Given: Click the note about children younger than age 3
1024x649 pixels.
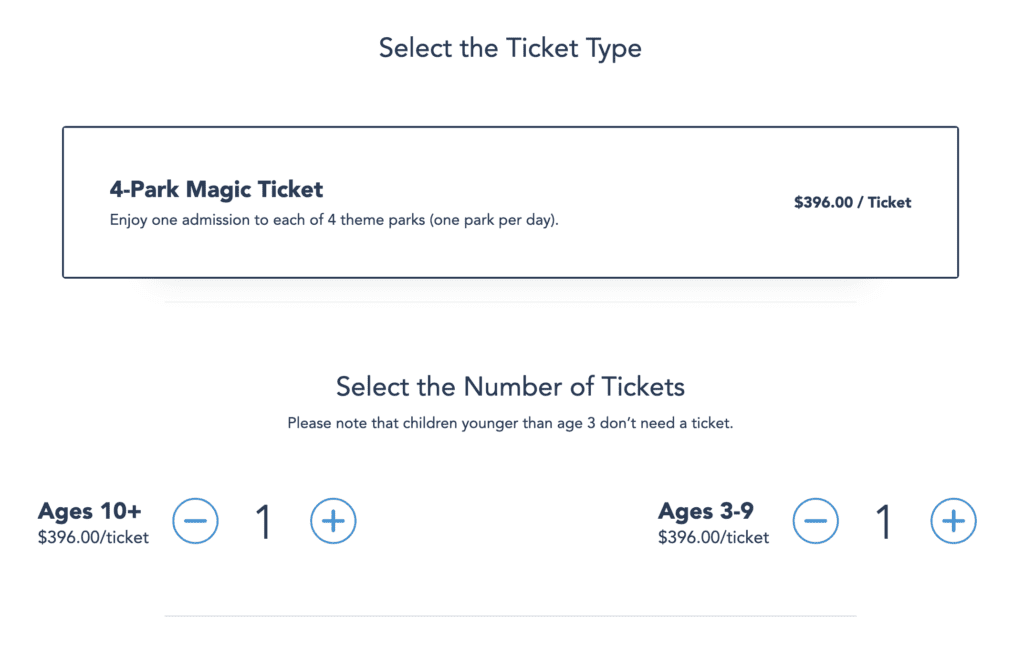Looking at the screenshot, I should coord(511,422).
